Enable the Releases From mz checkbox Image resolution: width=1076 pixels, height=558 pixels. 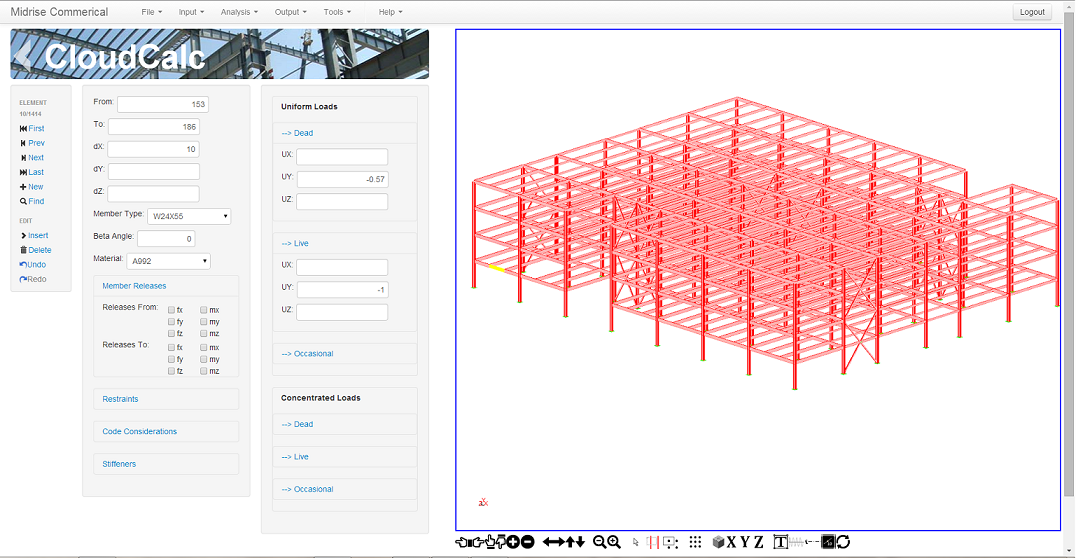click(204, 333)
